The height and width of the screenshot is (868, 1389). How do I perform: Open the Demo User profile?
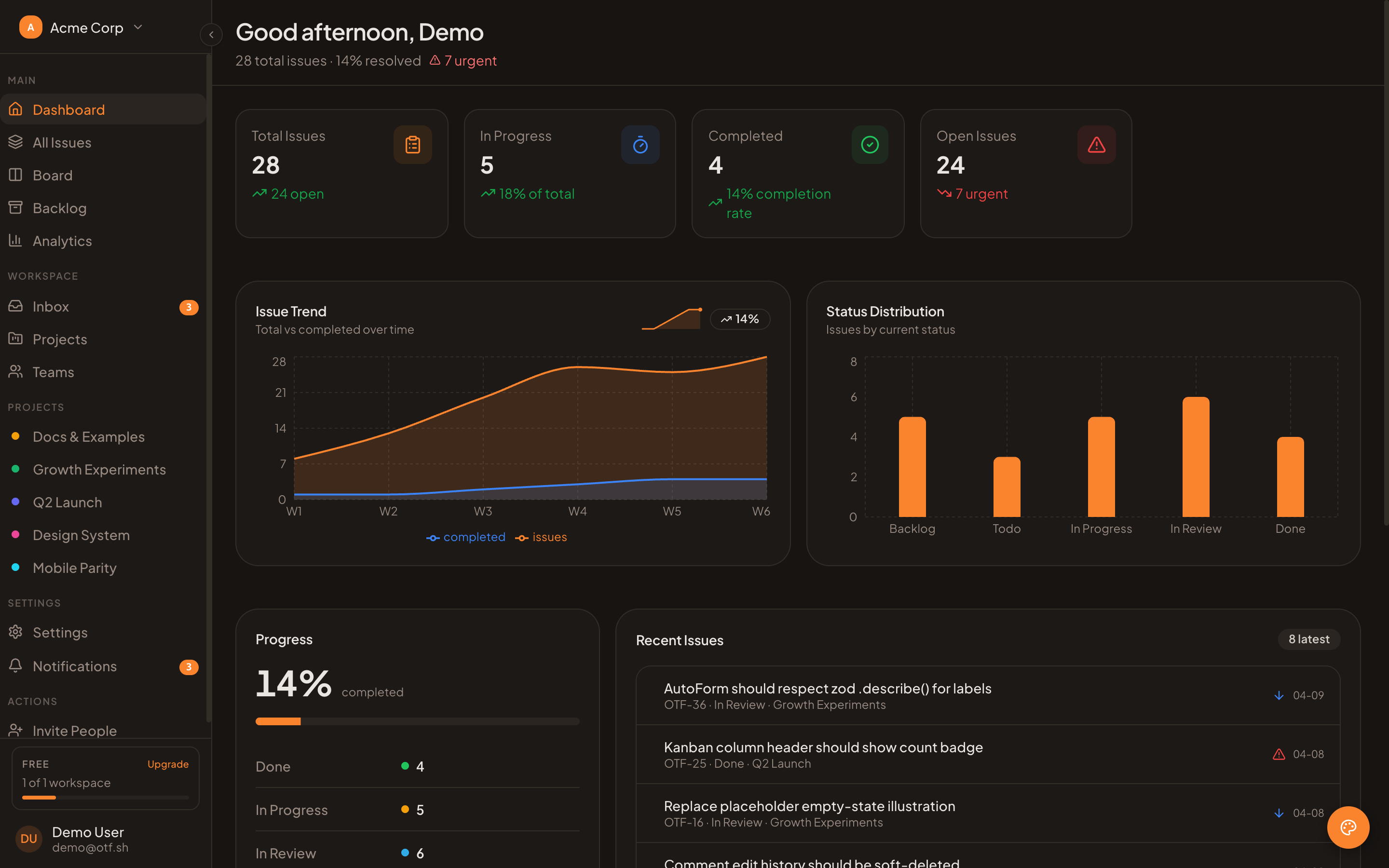(106, 839)
